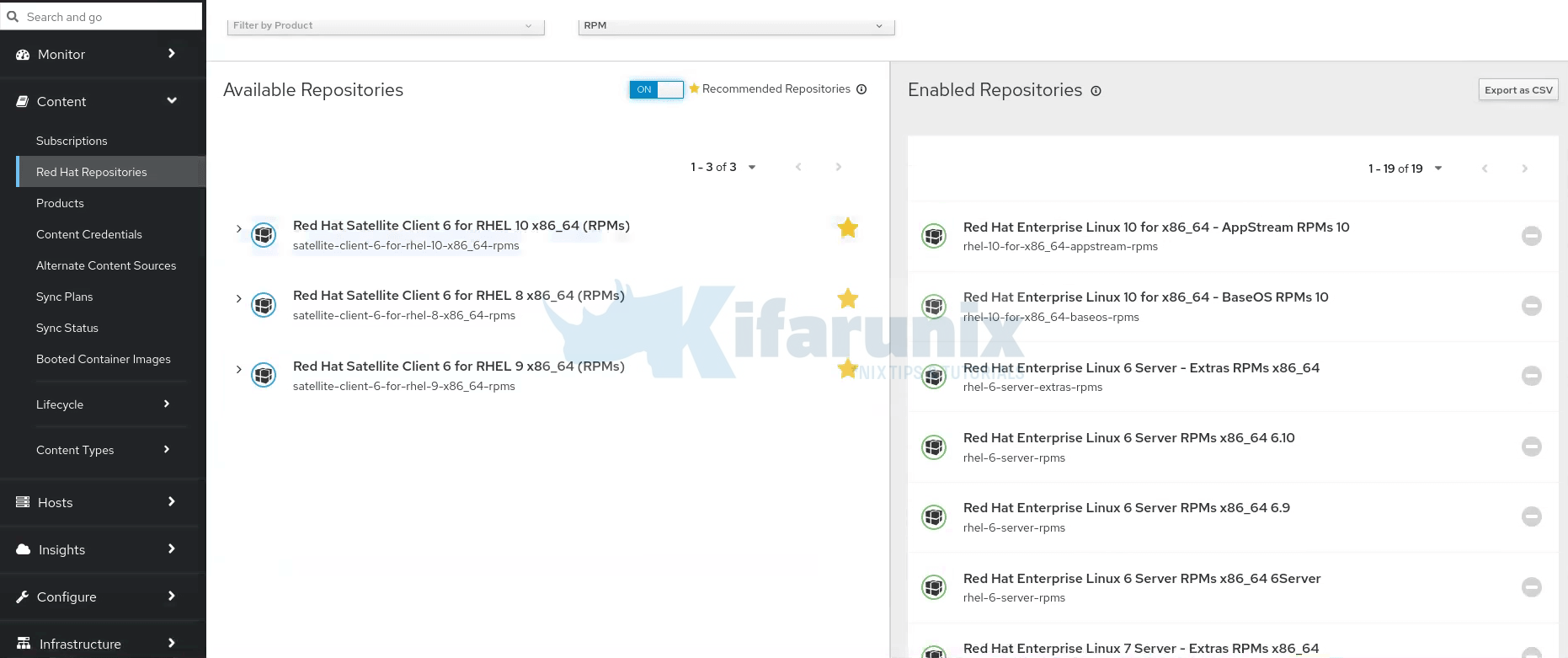1568x658 pixels.
Task: Click Recommended Repositories info icon
Action: coord(861,89)
